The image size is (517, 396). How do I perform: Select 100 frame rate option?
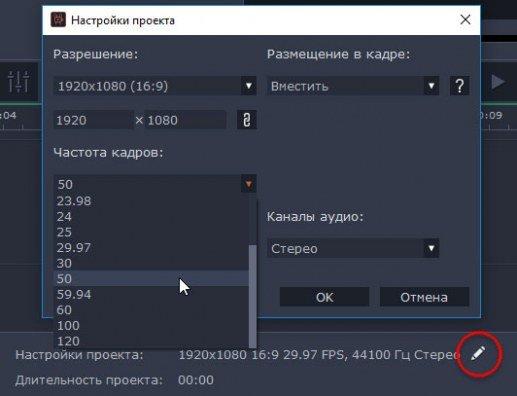151,326
